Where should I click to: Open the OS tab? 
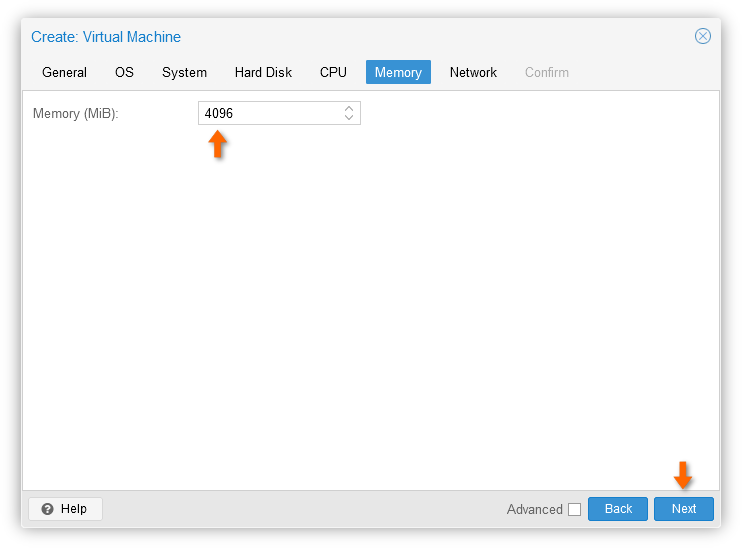click(x=124, y=72)
